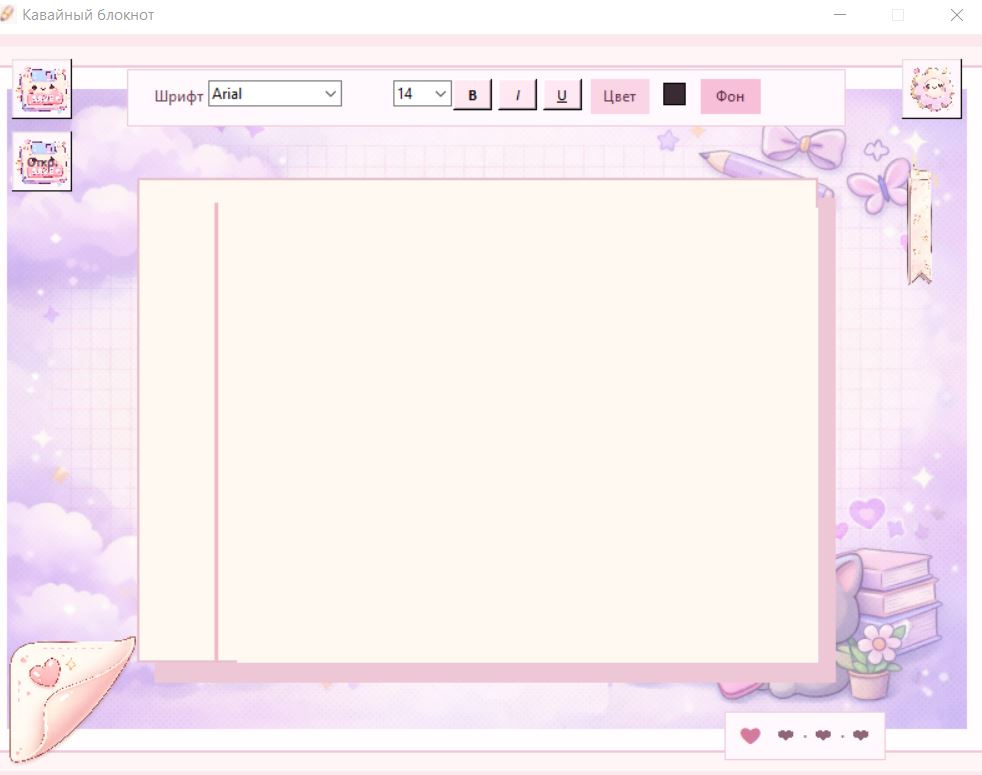Screen dimensions: 982x775
Task: Close the Кавайный блокнот window
Action: (956, 14)
